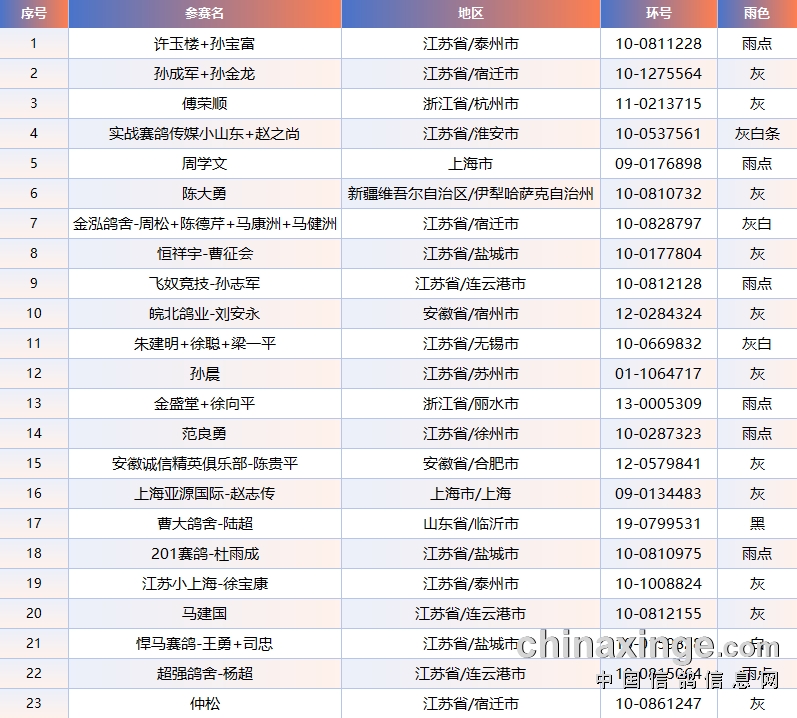
Task: Click the 参赛名 column header
Action: 205,14
